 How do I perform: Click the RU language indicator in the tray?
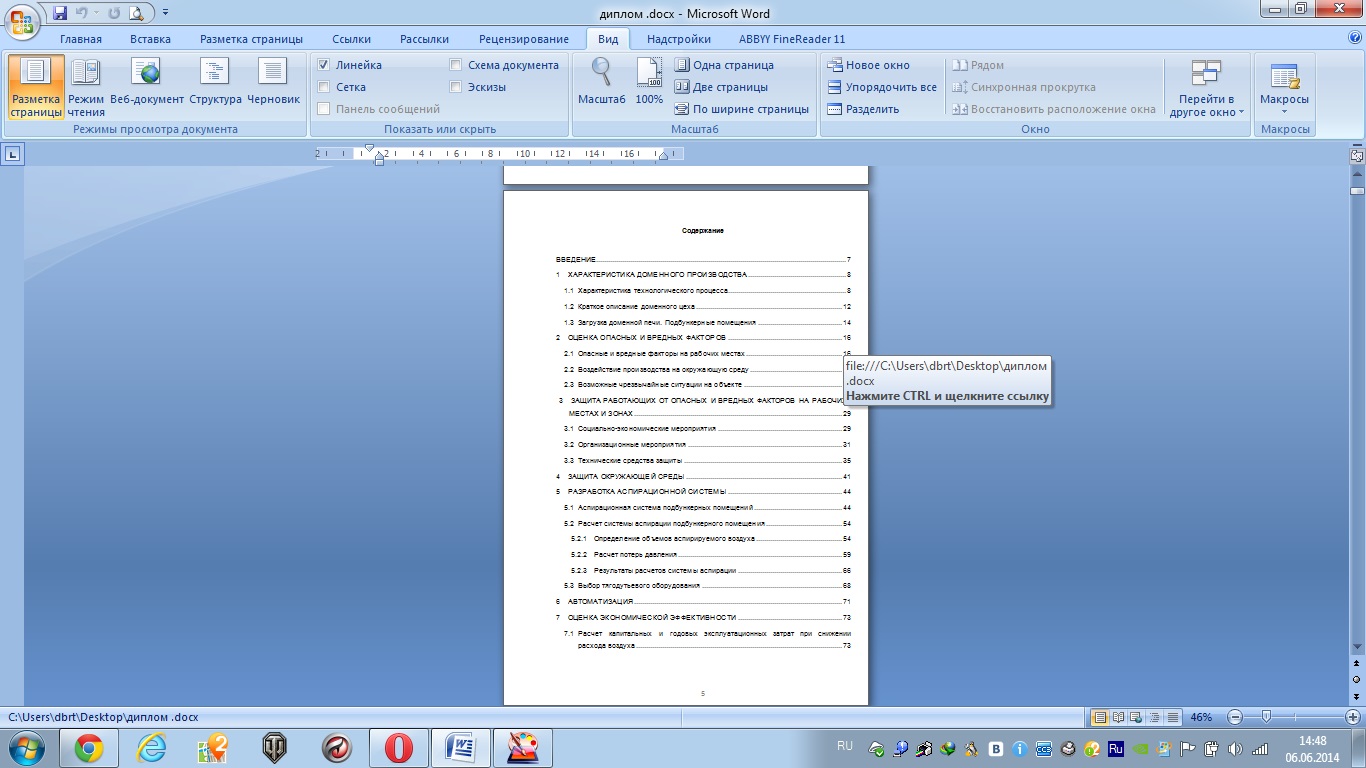click(x=845, y=746)
